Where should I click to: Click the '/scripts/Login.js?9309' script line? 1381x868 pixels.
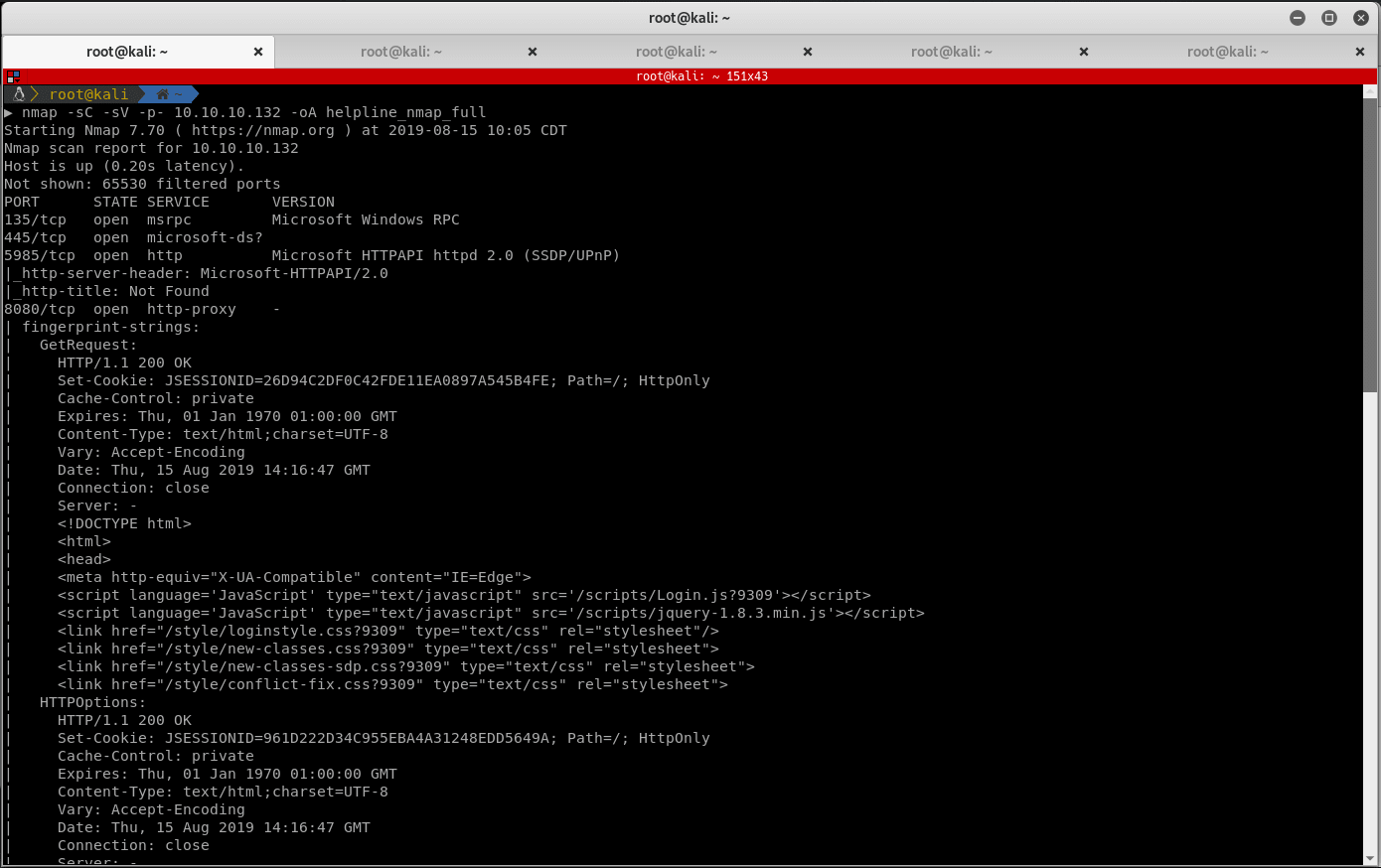(464, 595)
